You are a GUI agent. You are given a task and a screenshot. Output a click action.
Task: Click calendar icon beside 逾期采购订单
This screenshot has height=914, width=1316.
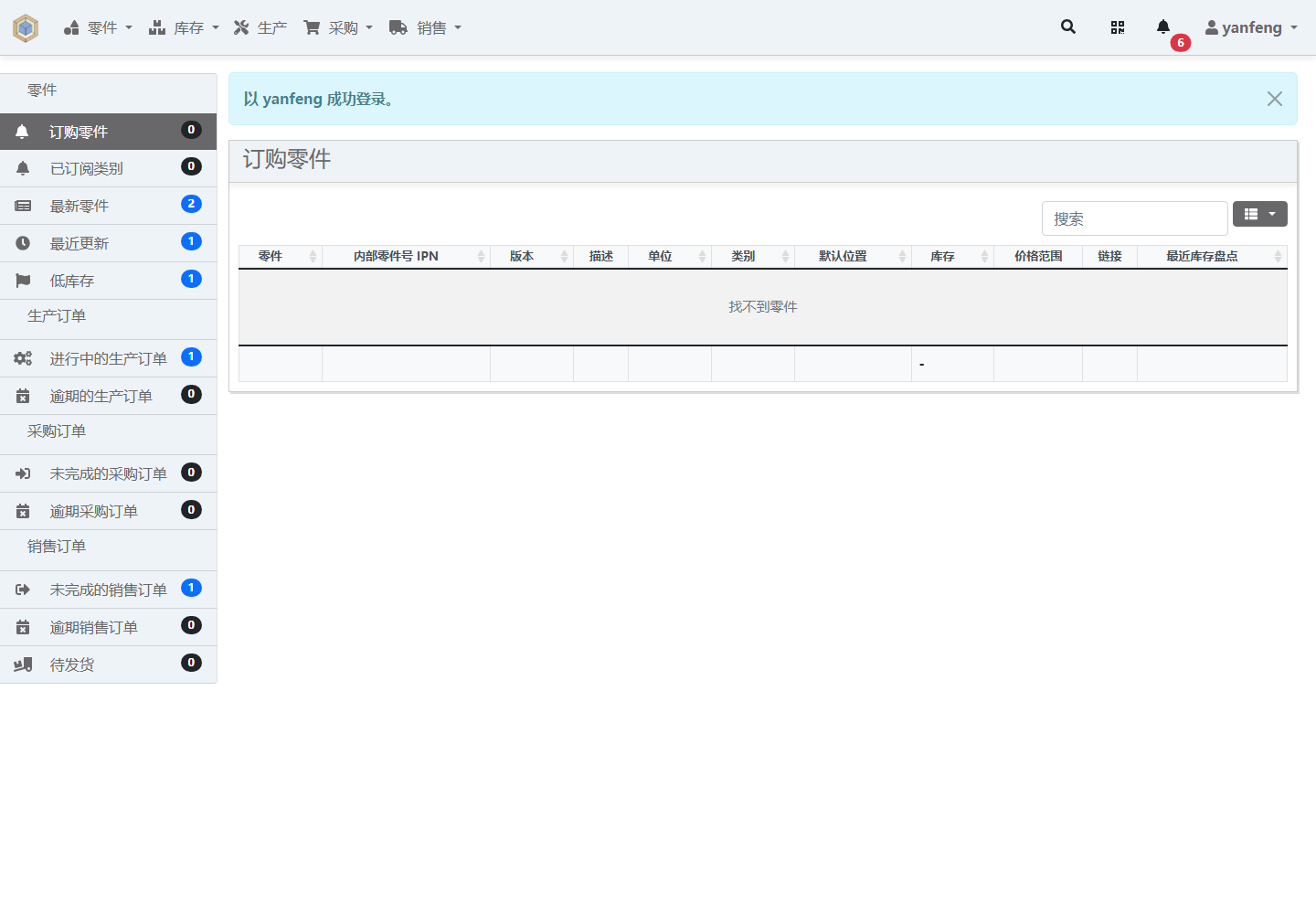pyautogui.click(x=23, y=511)
